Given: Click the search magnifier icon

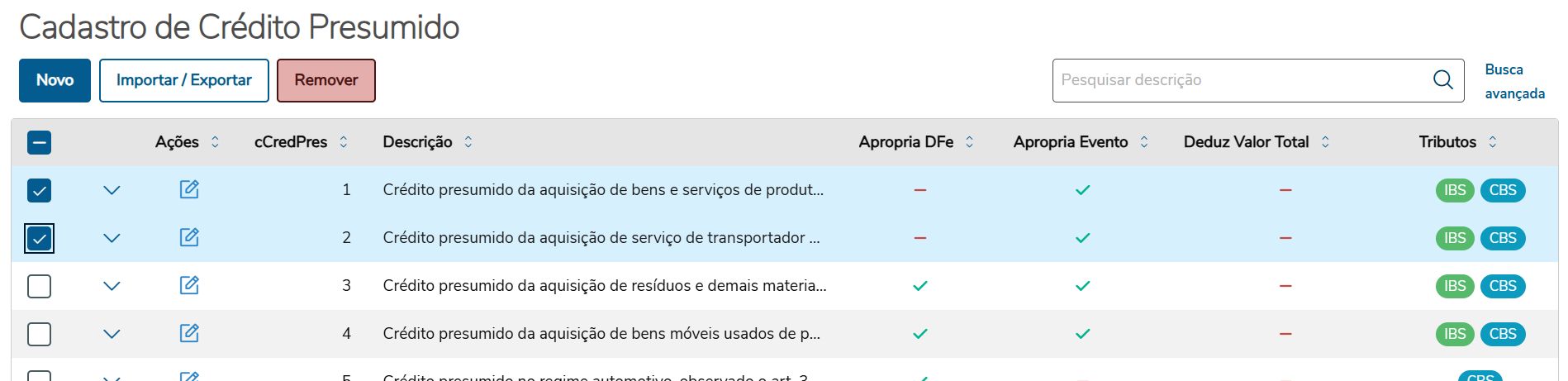Looking at the screenshot, I should pos(1442,80).
